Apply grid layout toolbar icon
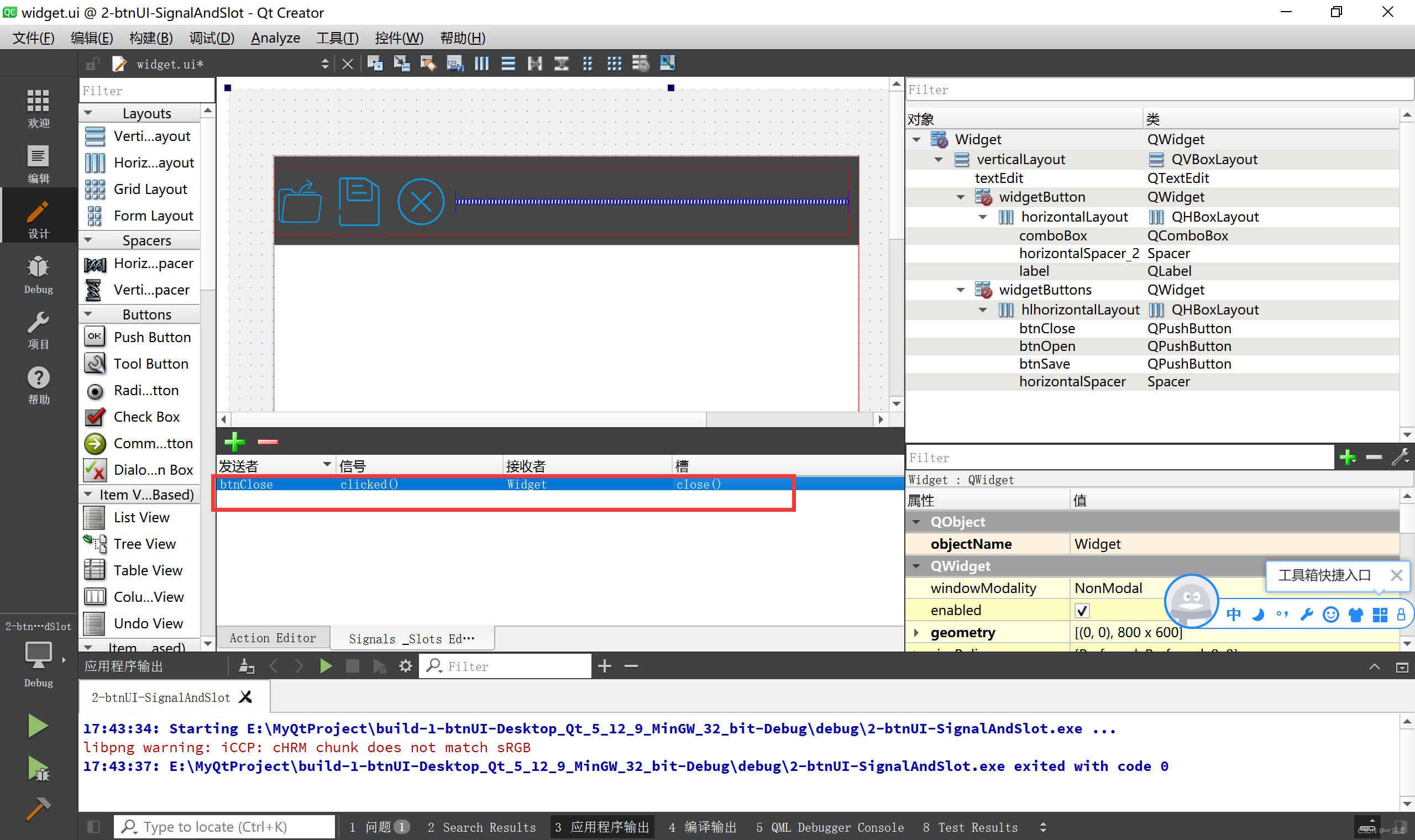Viewport: 1415px width, 840px height. pos(614,64)
